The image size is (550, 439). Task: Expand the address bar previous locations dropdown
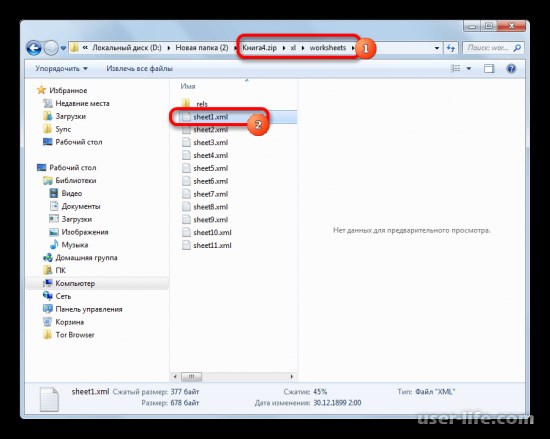[x=437, y=48]
